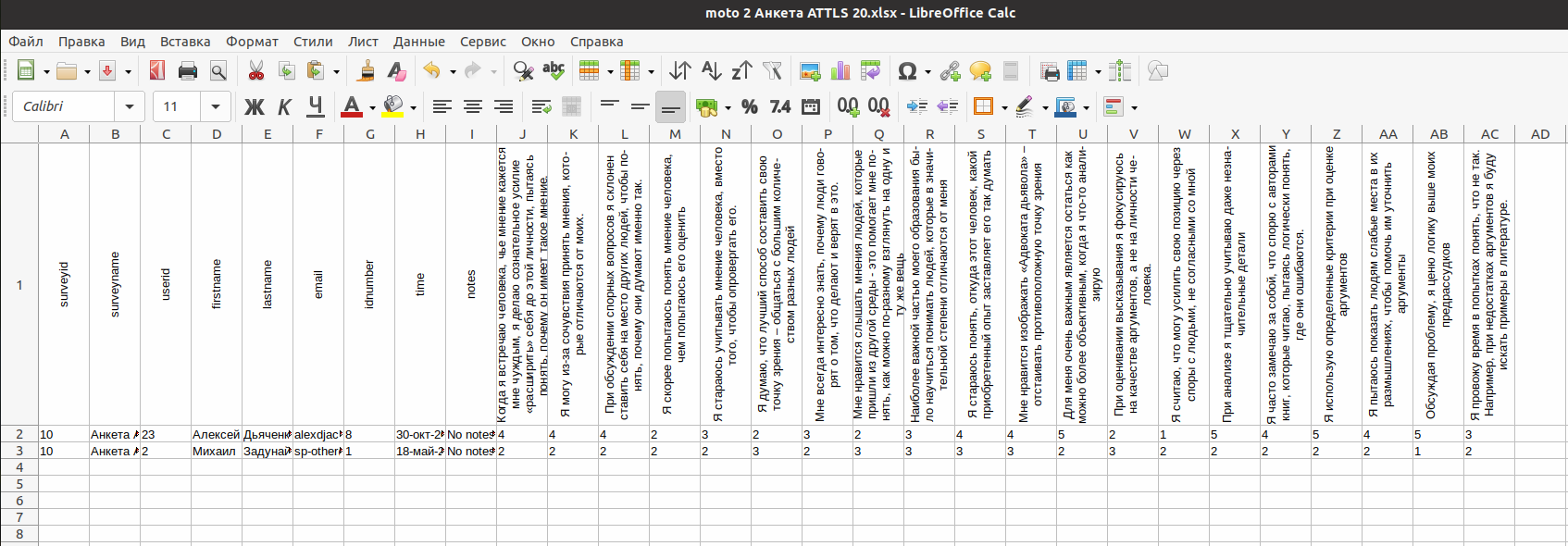1568x546 pixels.
Task: Select row 3 header
Action: 19,451
